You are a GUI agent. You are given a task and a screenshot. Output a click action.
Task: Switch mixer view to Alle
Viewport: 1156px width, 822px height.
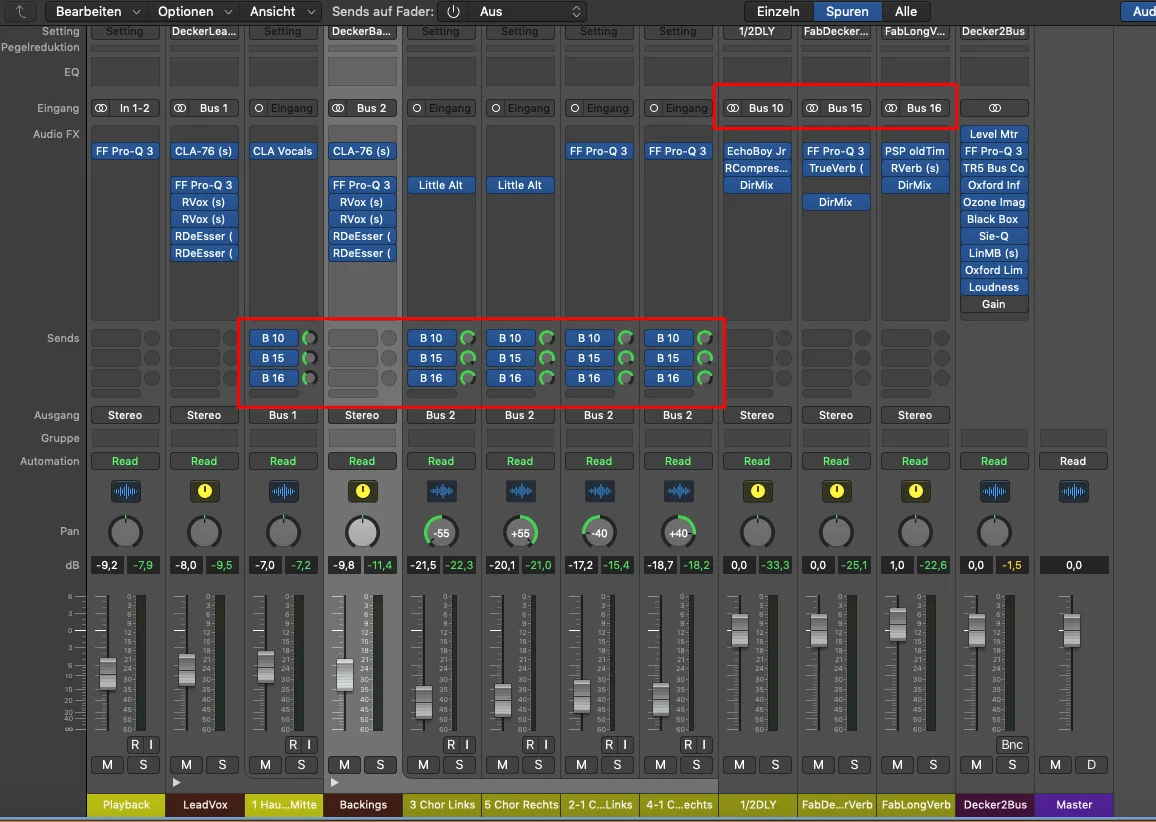pyautogui.click(x=906, y=11)
